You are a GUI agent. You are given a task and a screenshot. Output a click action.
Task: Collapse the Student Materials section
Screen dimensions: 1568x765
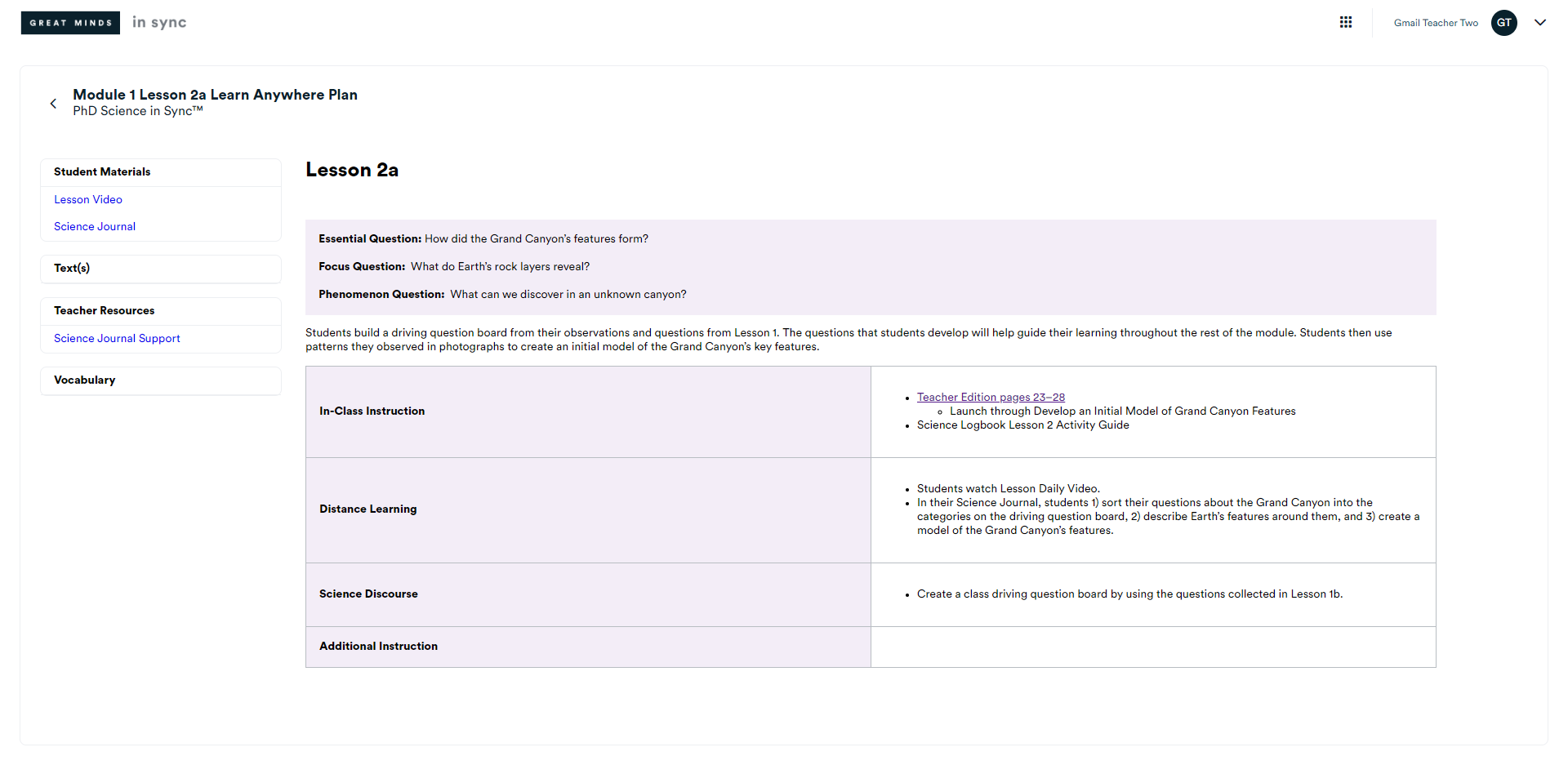tap(160, 172)
